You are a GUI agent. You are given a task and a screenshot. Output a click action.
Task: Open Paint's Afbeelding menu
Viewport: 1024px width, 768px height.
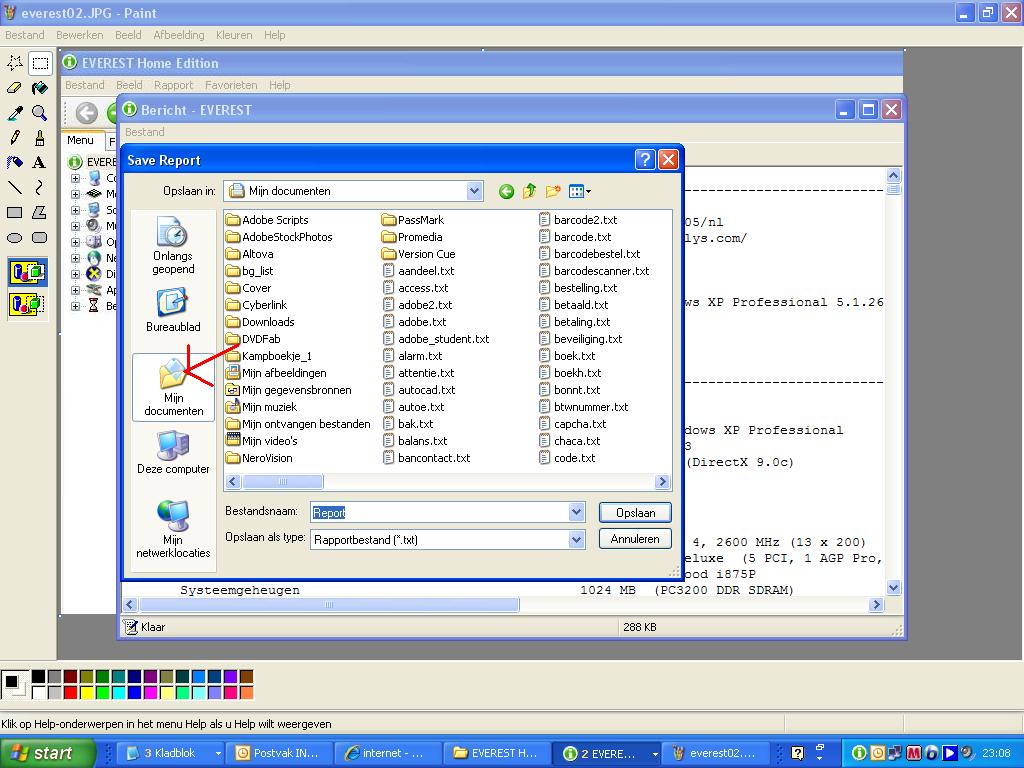179,35
